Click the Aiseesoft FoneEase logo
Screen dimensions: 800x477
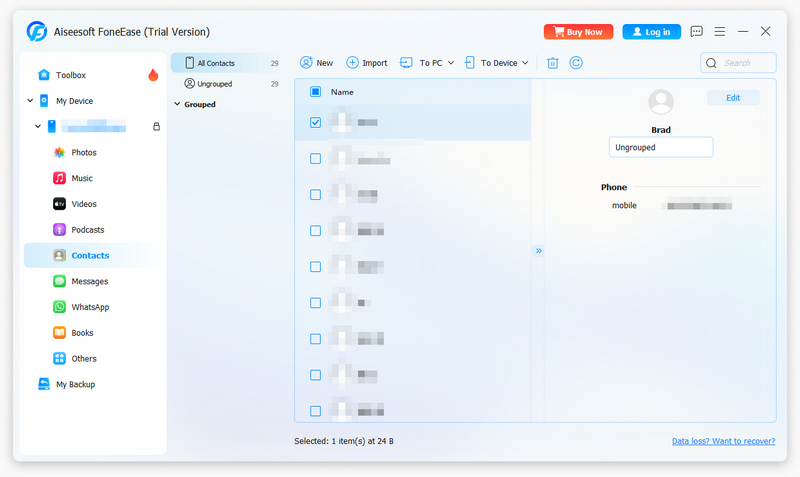click(x=37, y=31)
